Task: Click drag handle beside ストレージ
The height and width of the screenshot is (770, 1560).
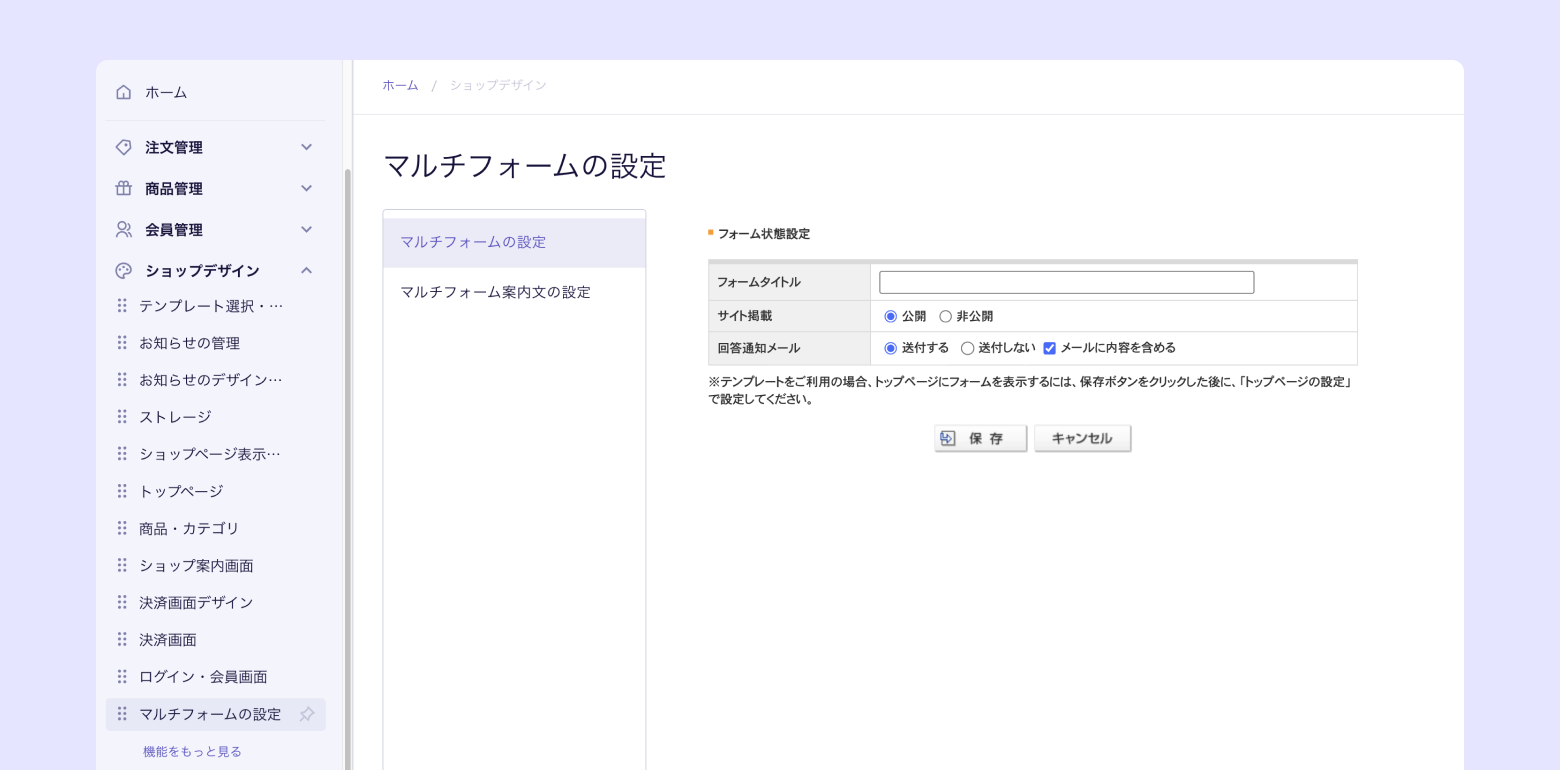Action: pyautogui.click(x=122, y=416)
